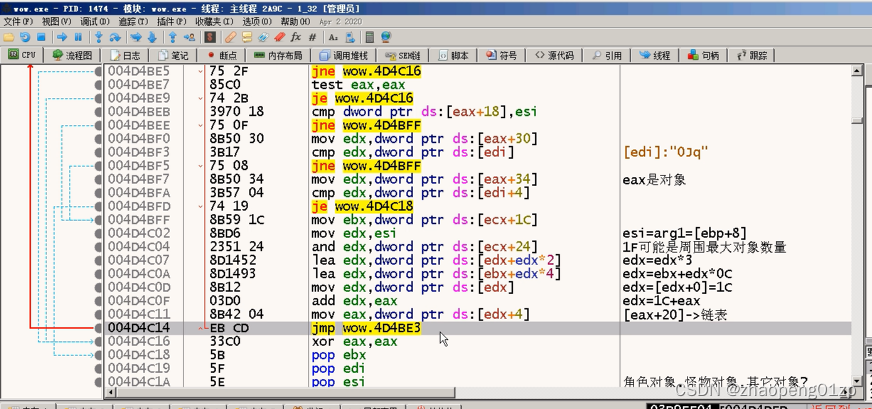Open the bookmarks icon
Viewport: 872px width, 409px height.
[x=279, y=37]
